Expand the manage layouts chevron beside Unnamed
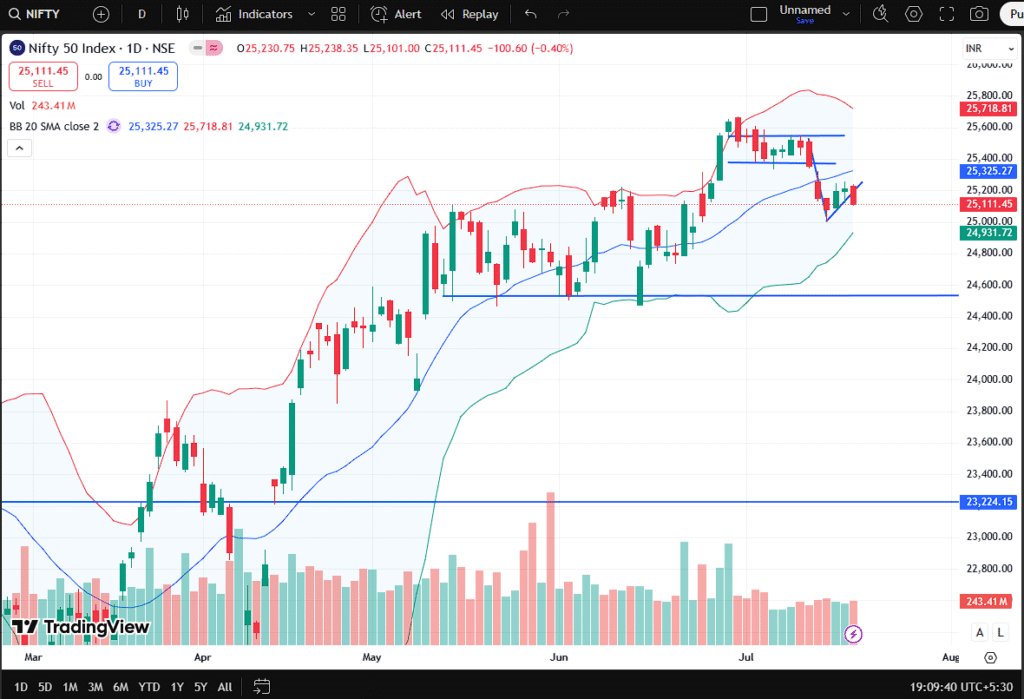The width and height of the screenshot is (1024, 699). (846, 14)
